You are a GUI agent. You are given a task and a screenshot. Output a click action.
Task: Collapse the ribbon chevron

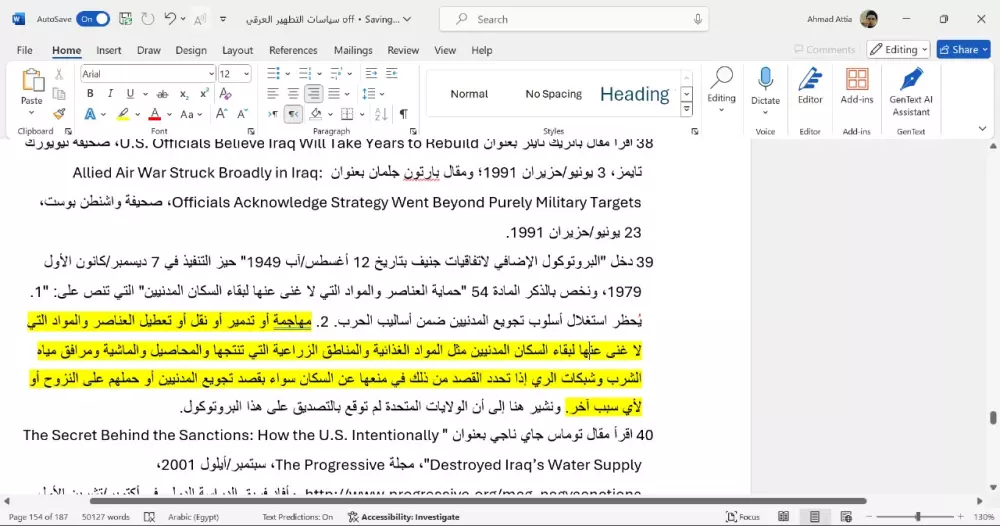pyautogui.click(x=982, y=129)
